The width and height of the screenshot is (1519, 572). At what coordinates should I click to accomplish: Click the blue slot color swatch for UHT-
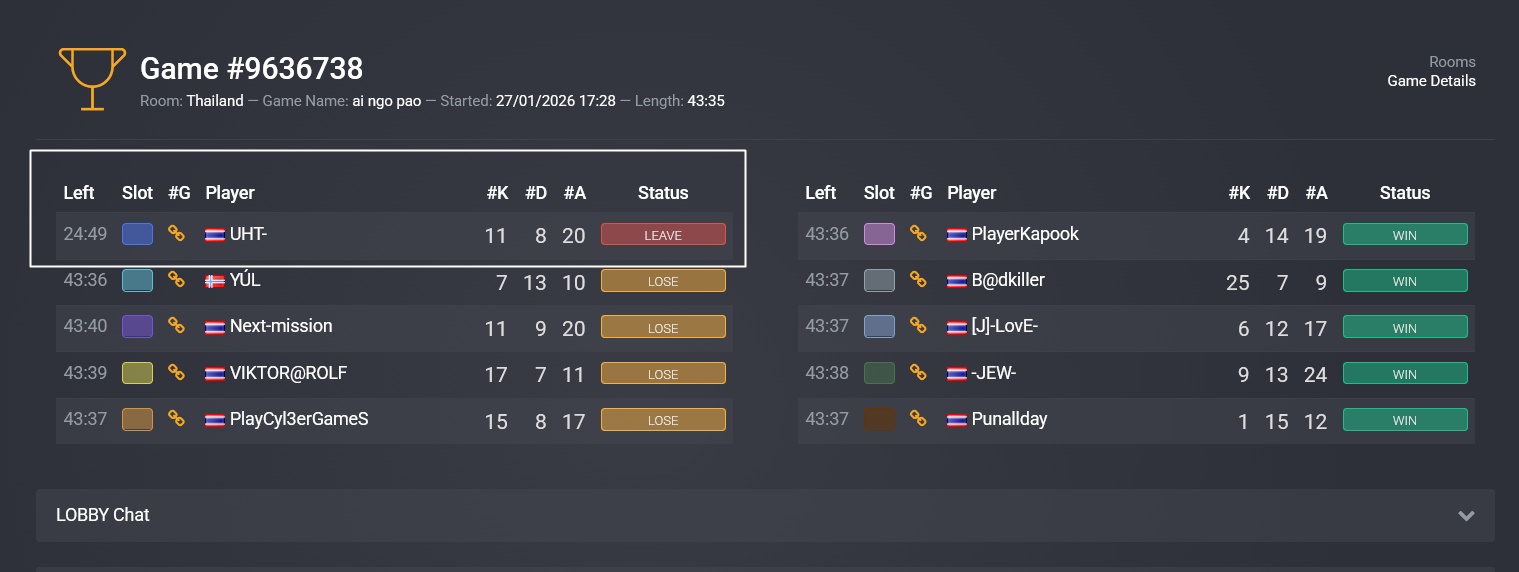[x=137, y=234]
